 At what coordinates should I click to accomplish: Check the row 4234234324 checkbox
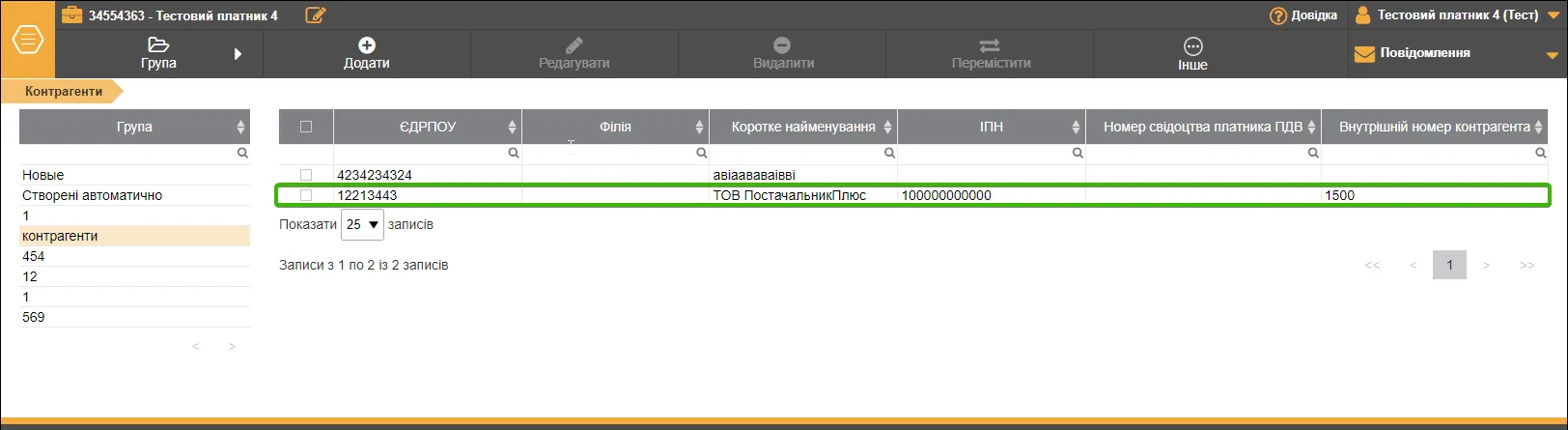306,175
